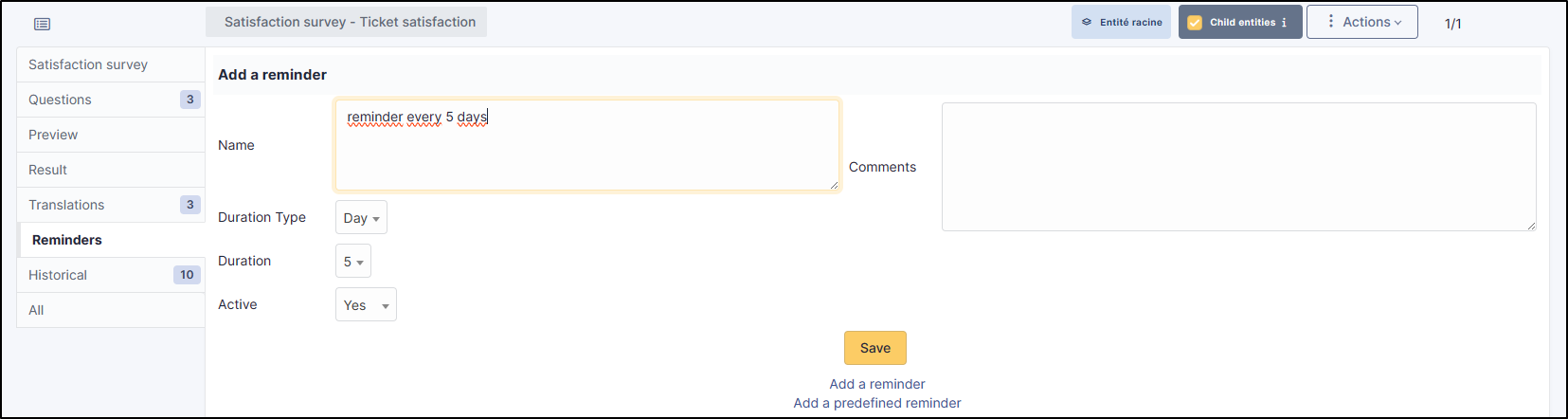The height and width of the screenshot is (419, 1568).
Task: Click the list view icon at top left
Action: (x=43, y=24)
